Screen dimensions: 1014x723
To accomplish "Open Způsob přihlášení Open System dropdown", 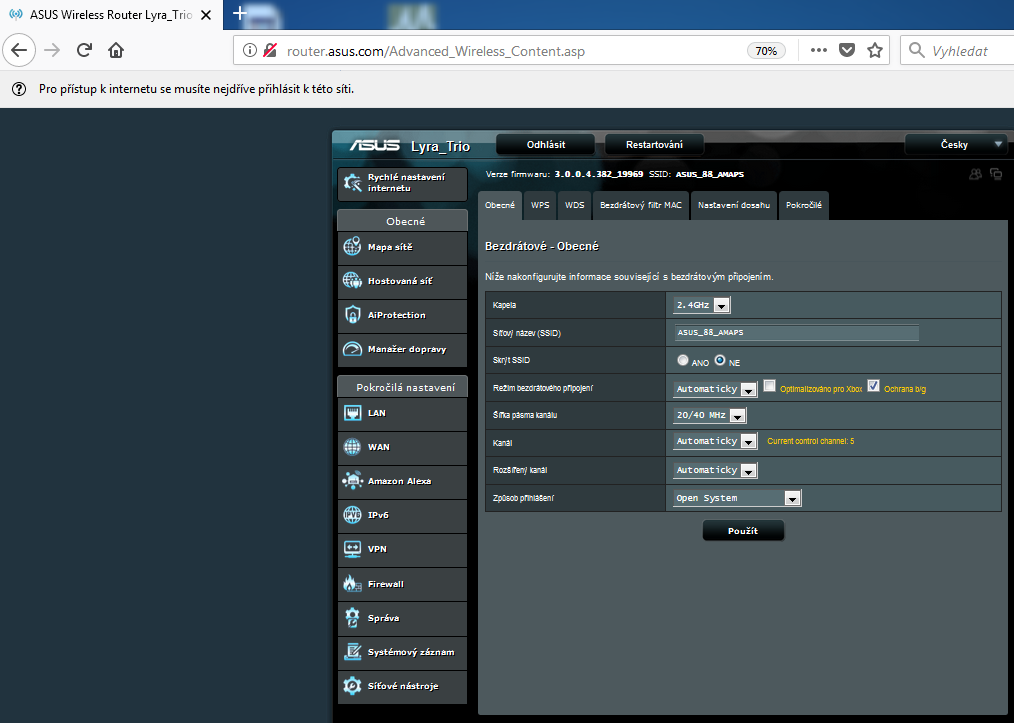I will pos(737,498).
